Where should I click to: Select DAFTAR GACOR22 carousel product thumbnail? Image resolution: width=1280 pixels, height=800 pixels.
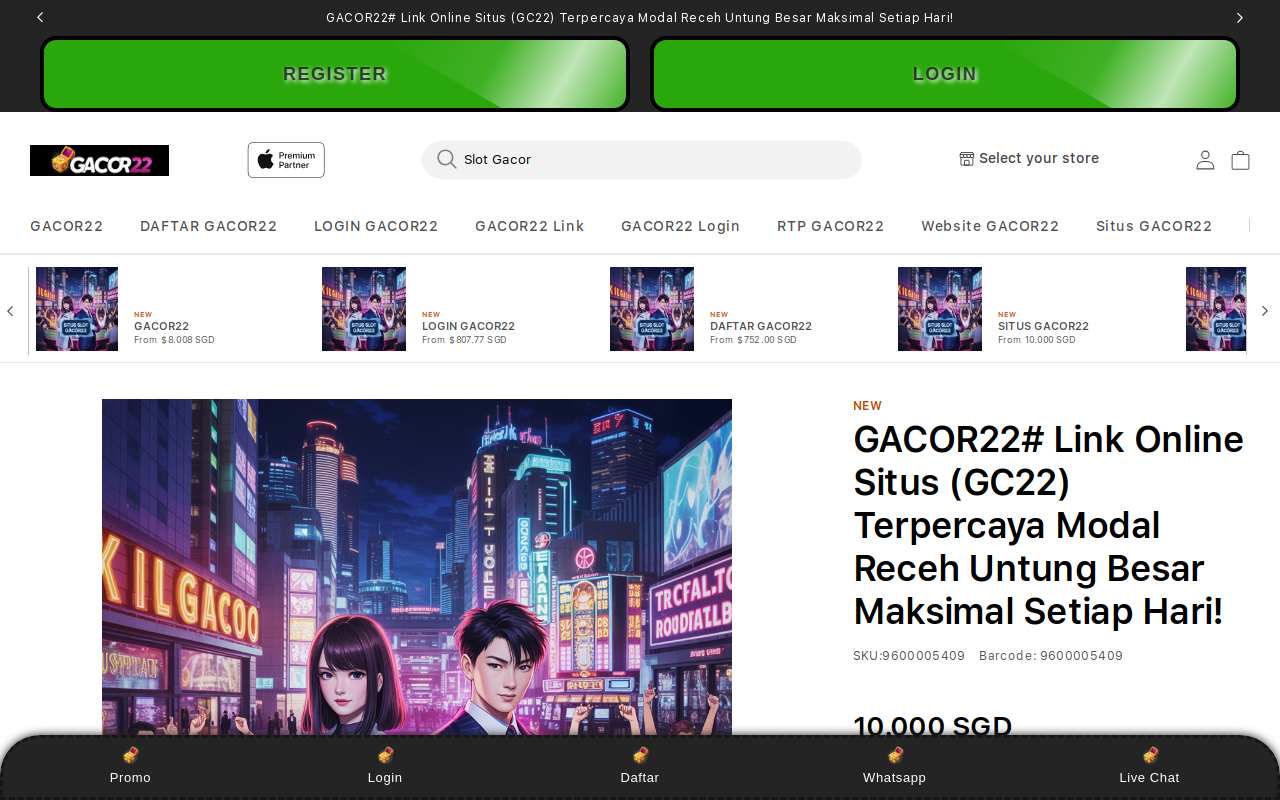coord(652,309)
